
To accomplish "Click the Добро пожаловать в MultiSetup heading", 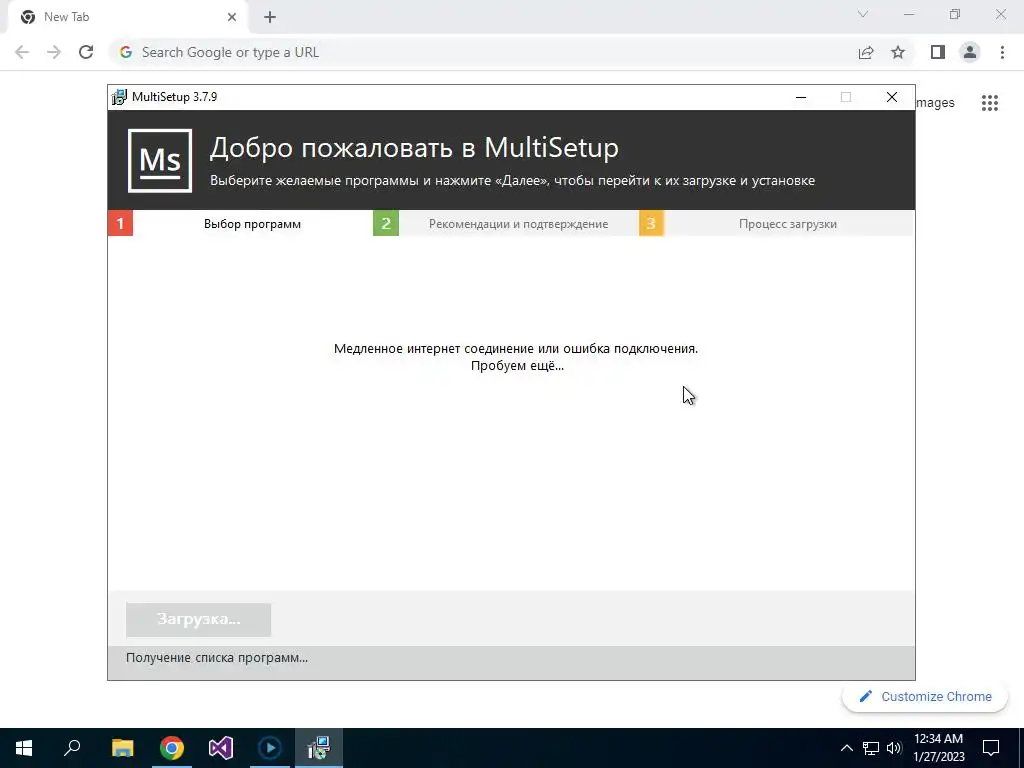I will (x=414, y=148).
